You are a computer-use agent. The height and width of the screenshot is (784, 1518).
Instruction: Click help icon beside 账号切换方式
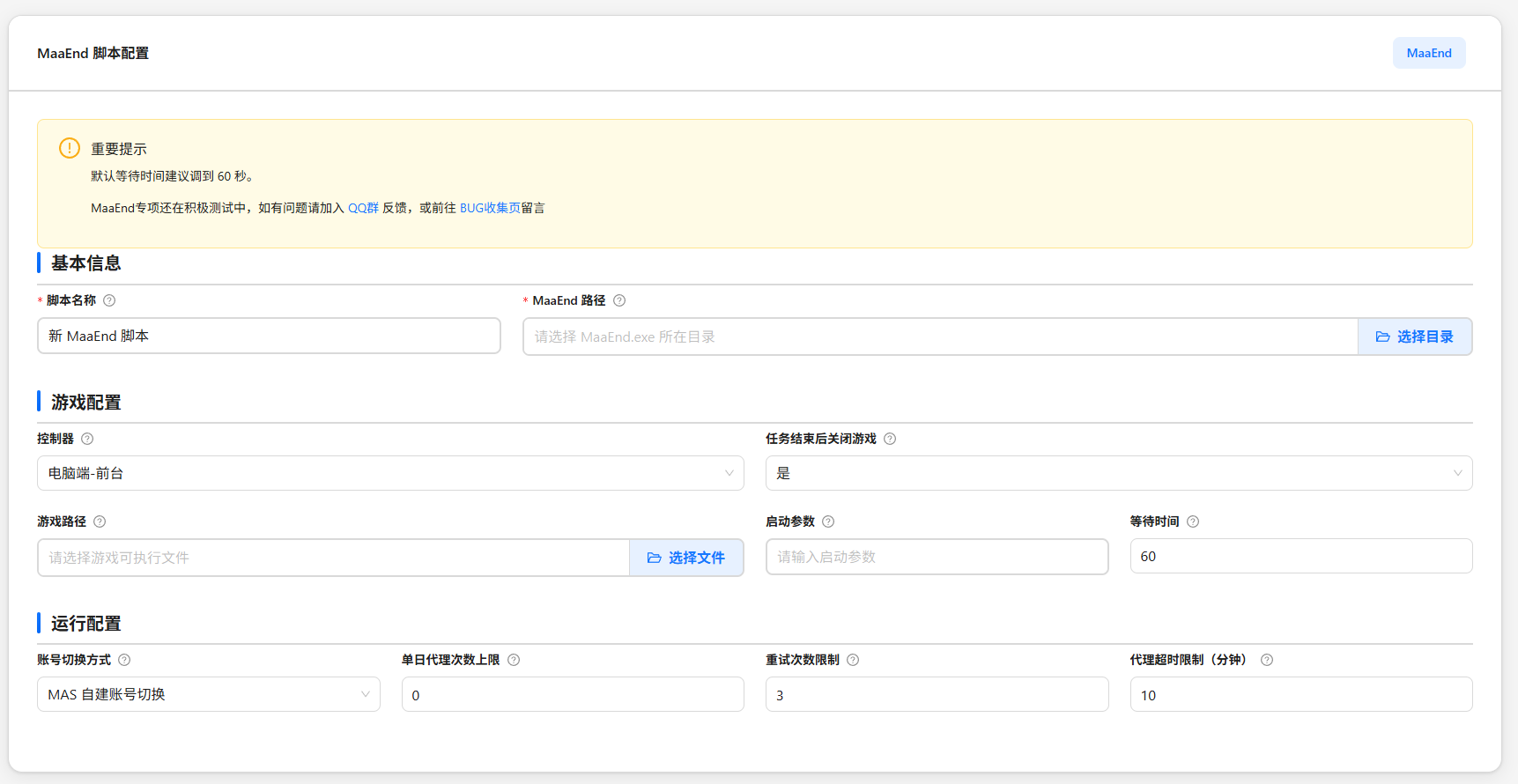[124, 660]
